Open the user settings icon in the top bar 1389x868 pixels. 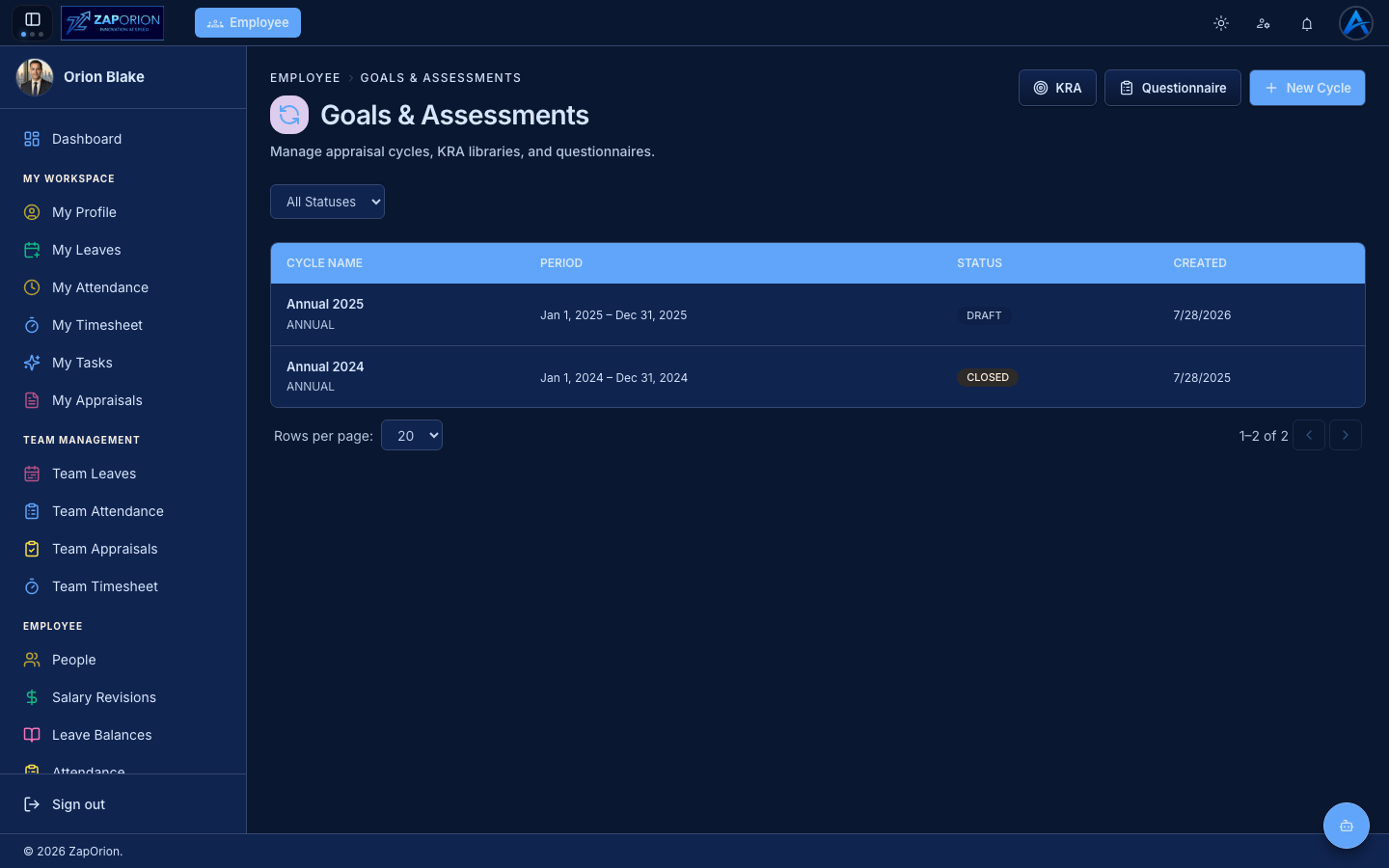1264,23
